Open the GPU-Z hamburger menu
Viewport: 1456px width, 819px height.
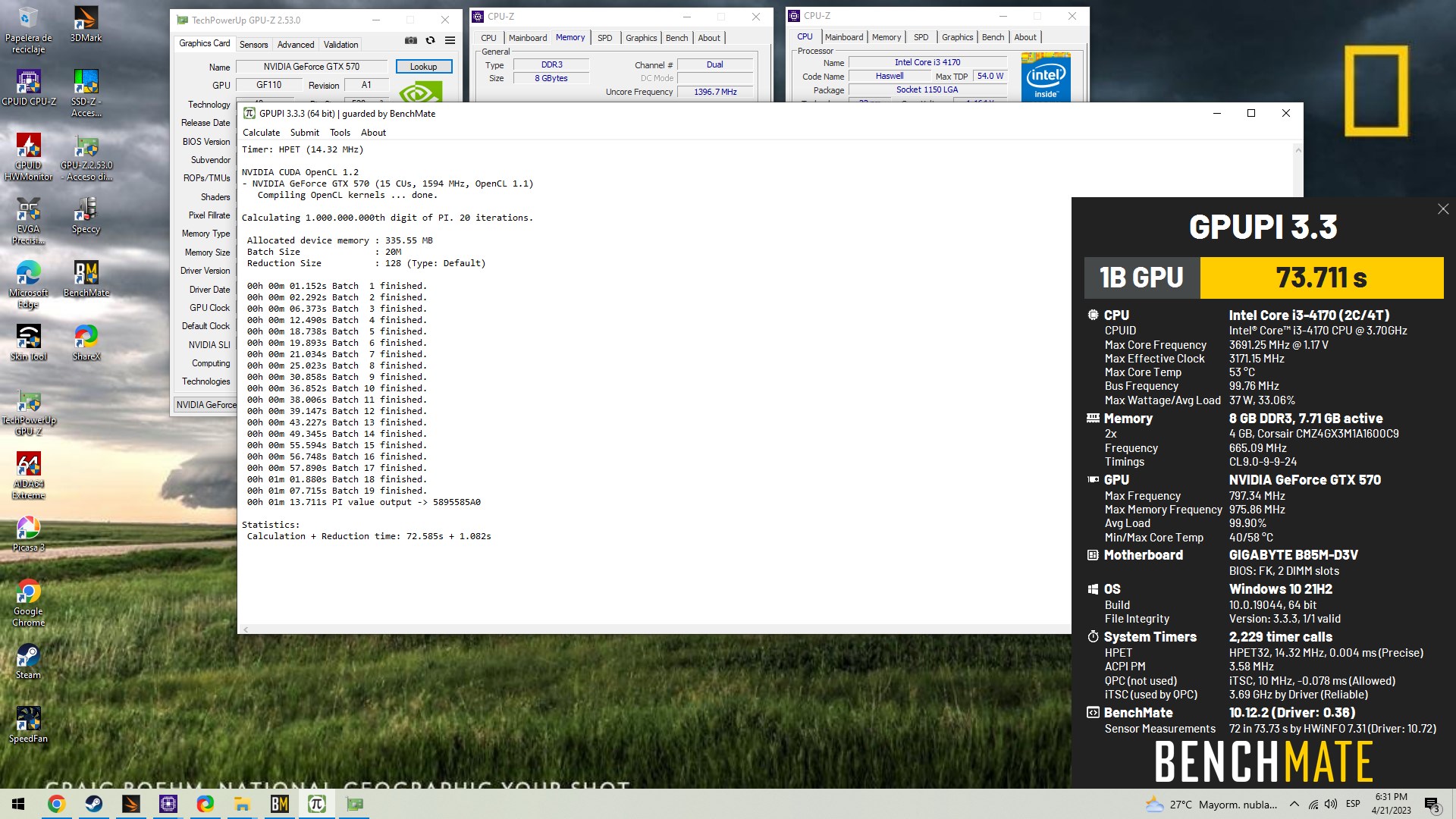pos(450,41)
